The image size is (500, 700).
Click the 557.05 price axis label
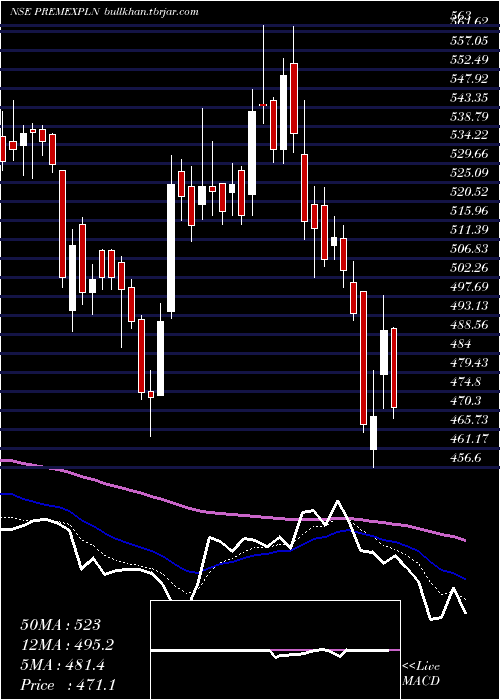tap(468, 41)
